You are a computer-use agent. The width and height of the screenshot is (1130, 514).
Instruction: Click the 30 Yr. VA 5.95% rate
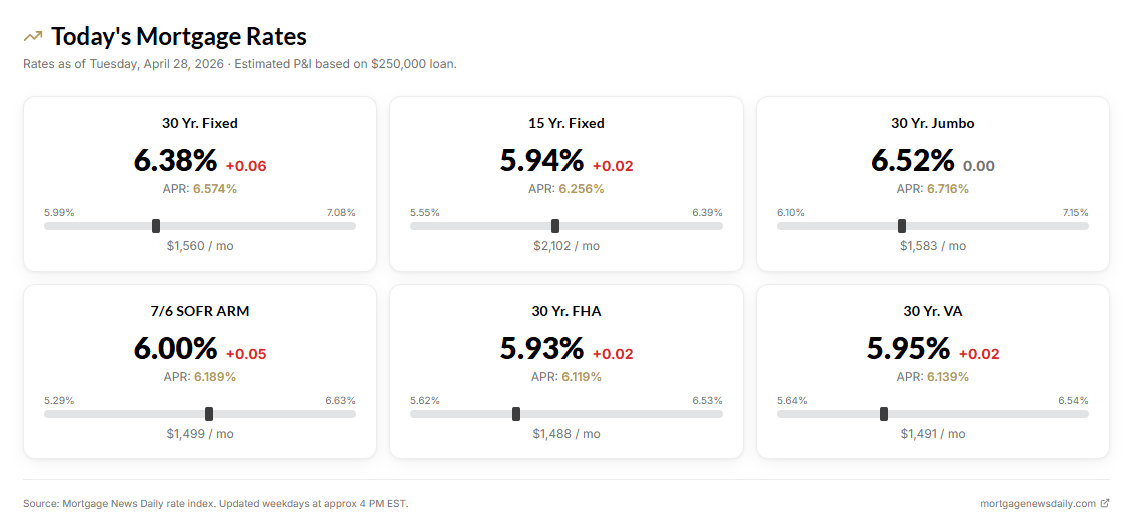[908, 348]
